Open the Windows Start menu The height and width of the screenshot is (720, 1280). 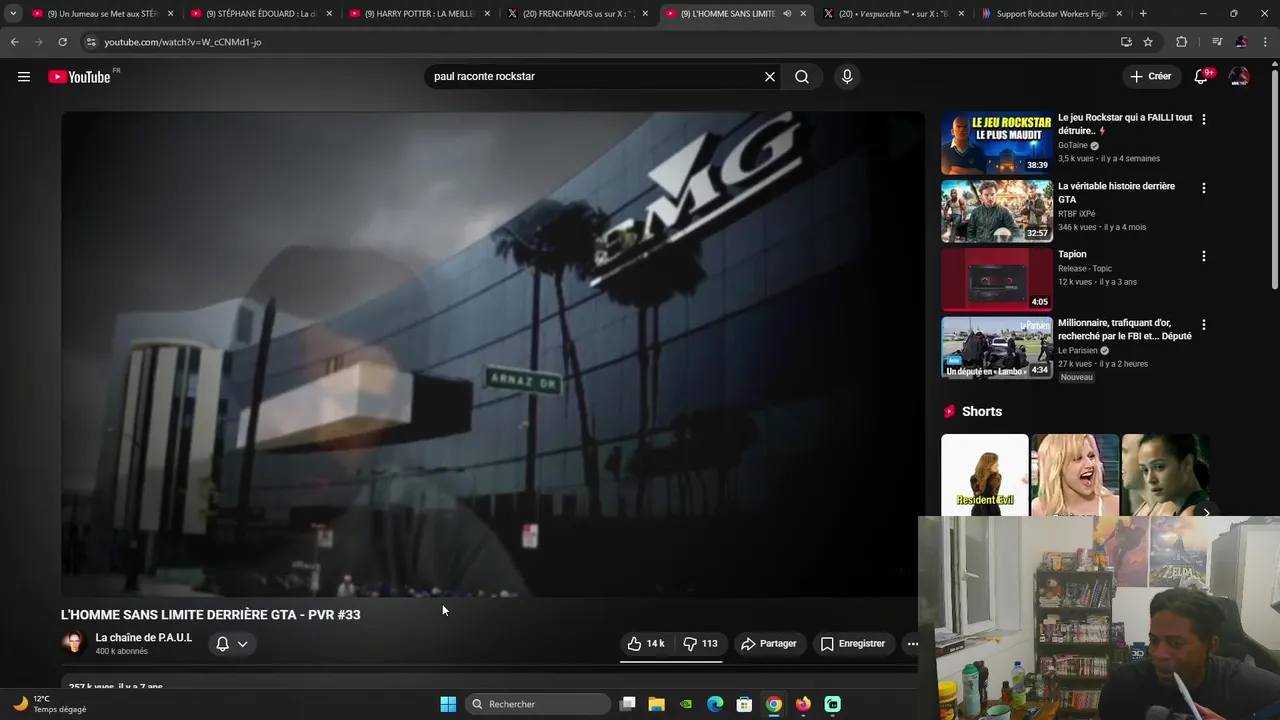[x=448, y=704]
